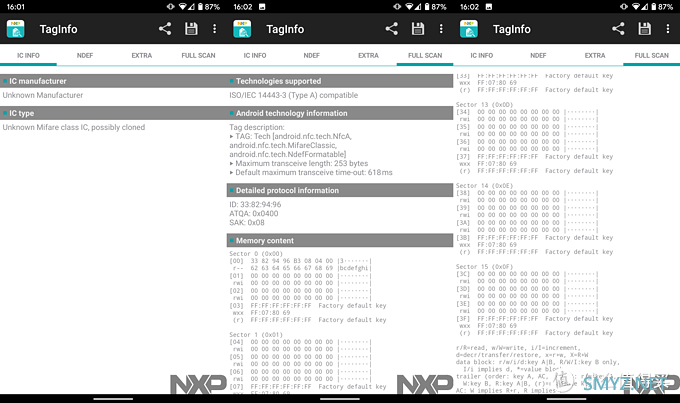Select the 'Sector 1 (0x01)' label
680x403 pixels.
pos(256,335)
